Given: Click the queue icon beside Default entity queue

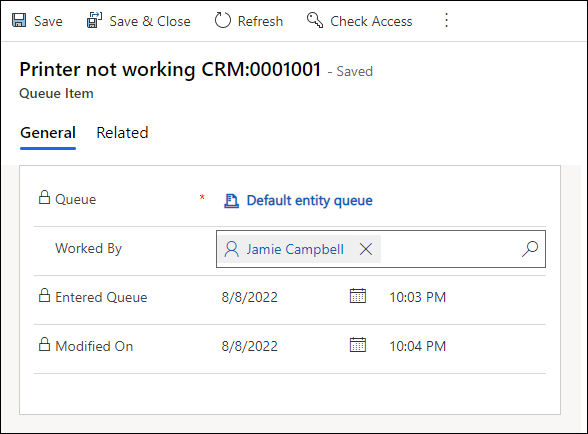Looking at the screenshot, I should click(x=231, y=201).
